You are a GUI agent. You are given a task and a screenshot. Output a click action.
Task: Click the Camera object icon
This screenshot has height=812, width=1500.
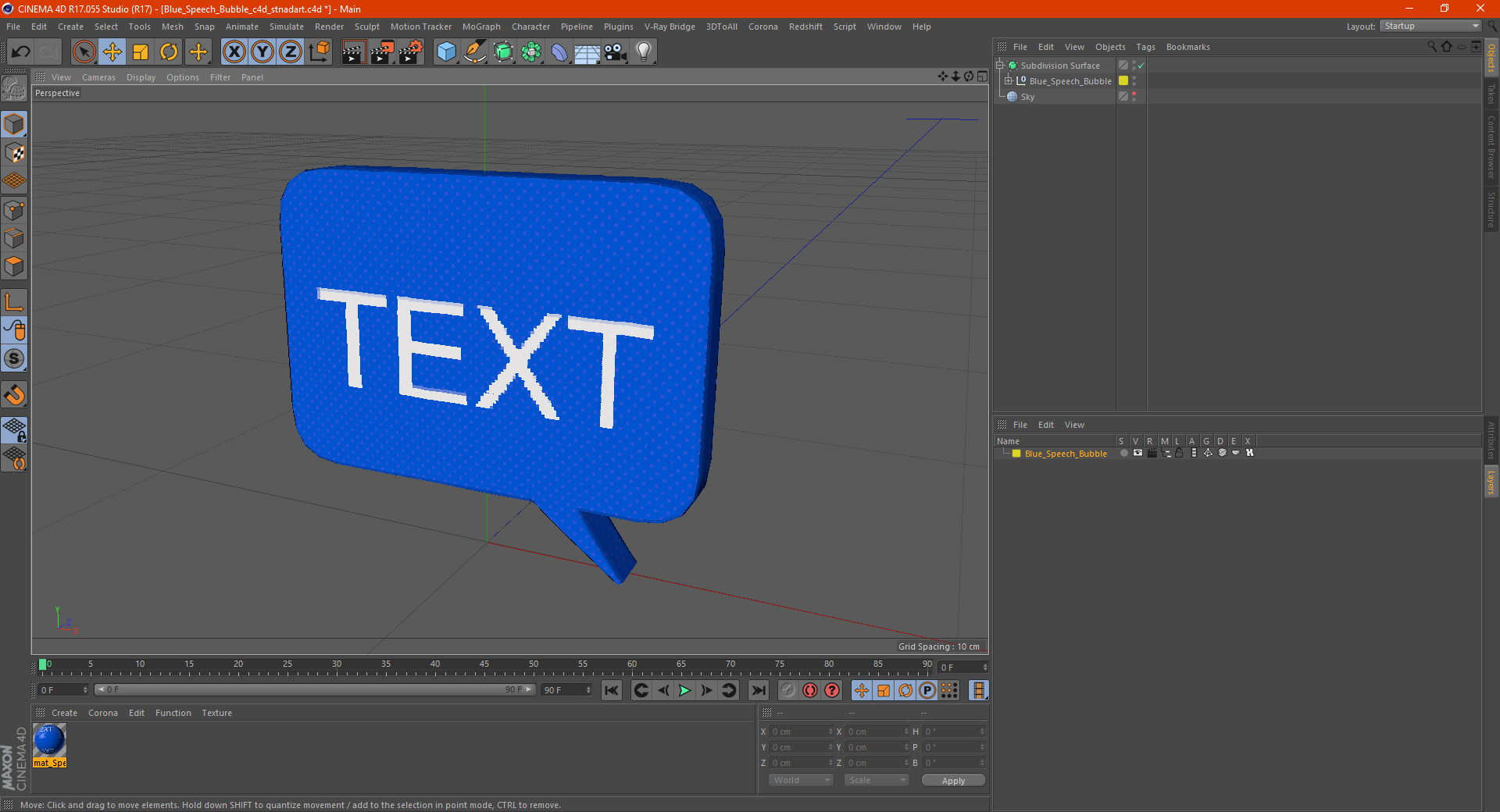point(615,52)
